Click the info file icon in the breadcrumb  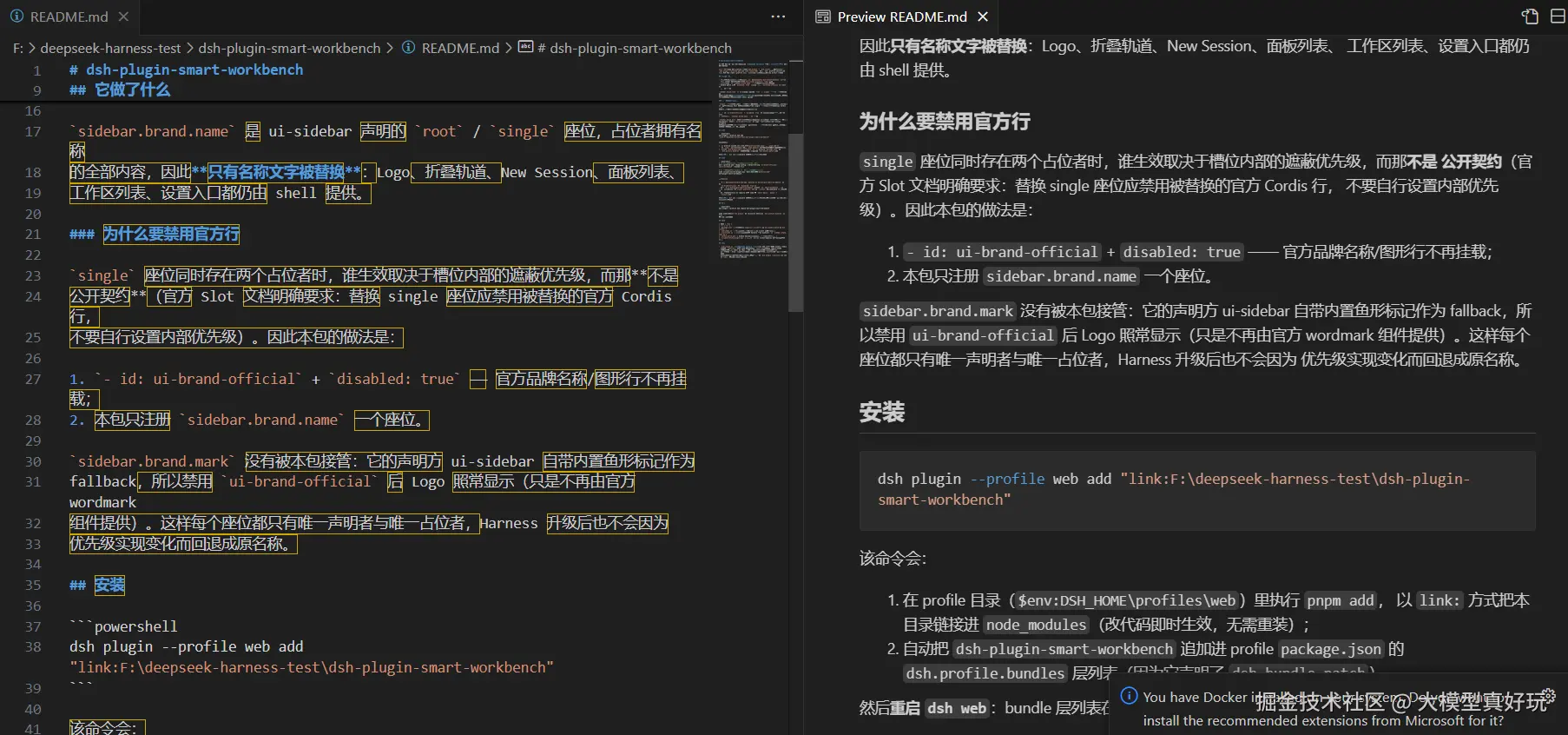(x=408, y=48)
